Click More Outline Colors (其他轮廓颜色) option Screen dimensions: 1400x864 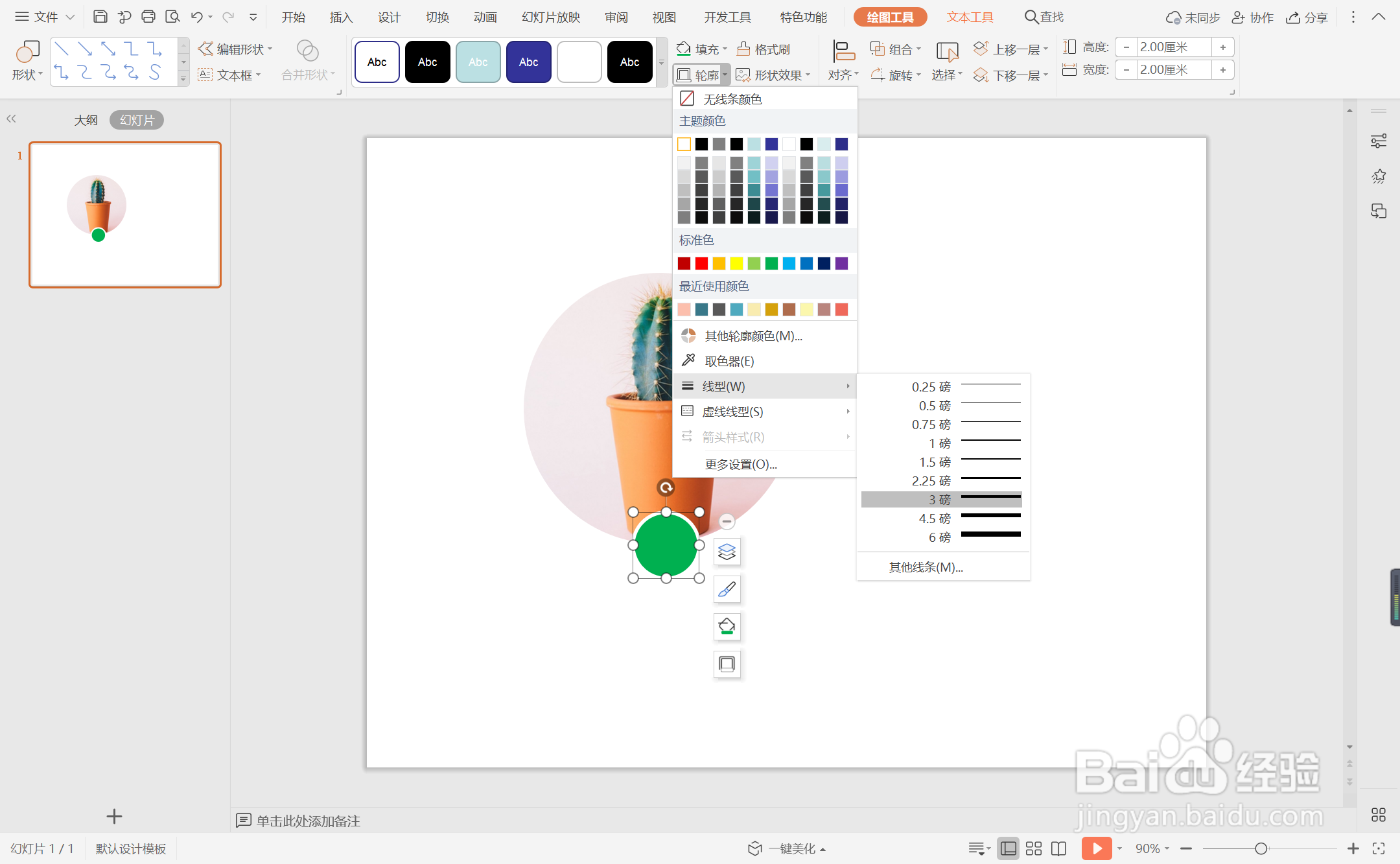pos(753,336)
